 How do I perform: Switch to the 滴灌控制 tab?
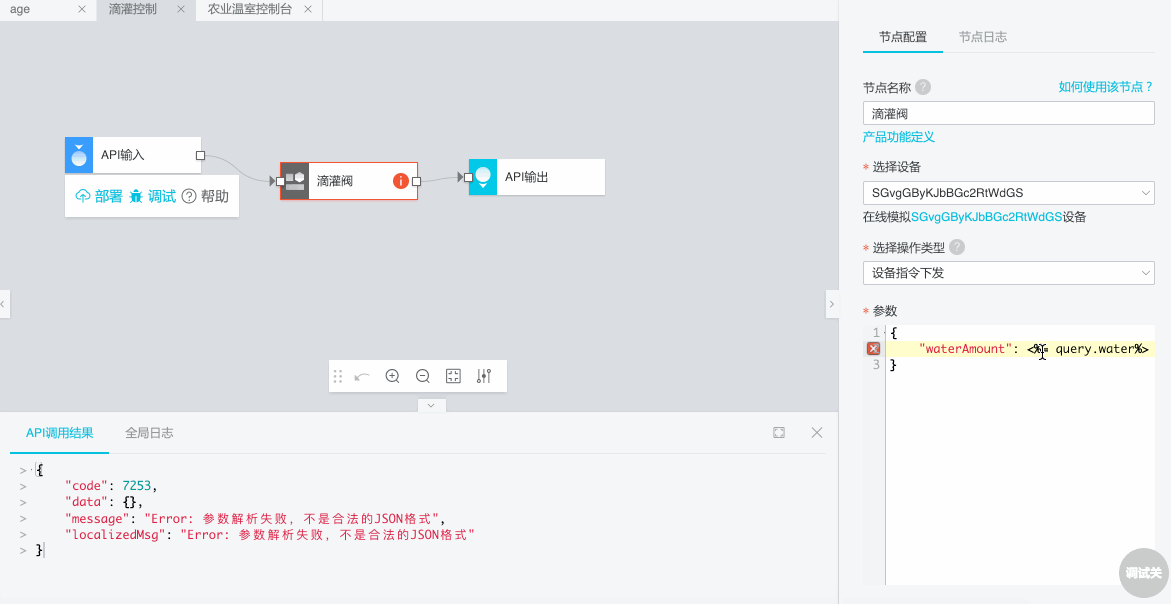133,10
